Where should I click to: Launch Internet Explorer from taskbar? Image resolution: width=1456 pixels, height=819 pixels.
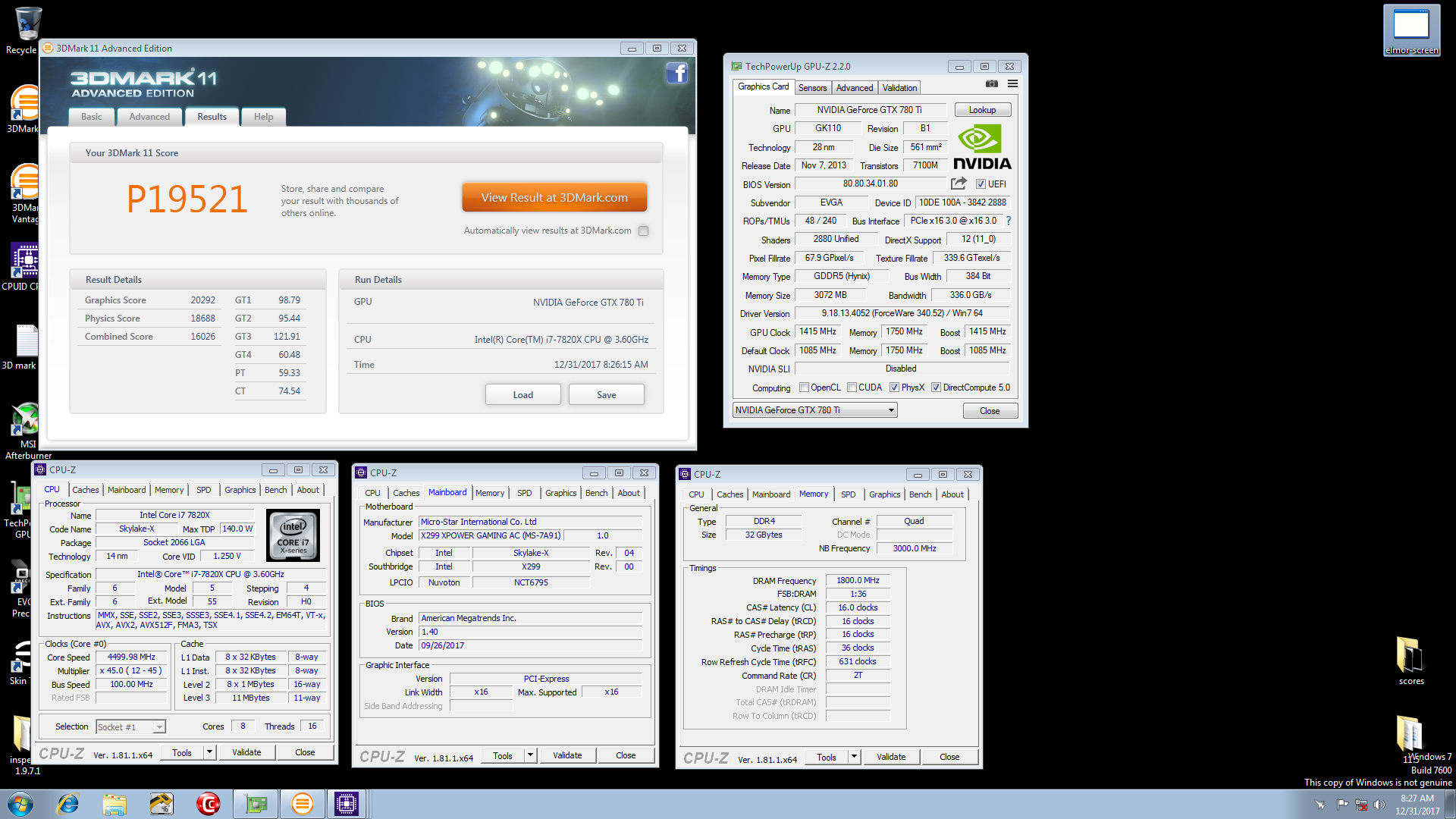(68, 804)
